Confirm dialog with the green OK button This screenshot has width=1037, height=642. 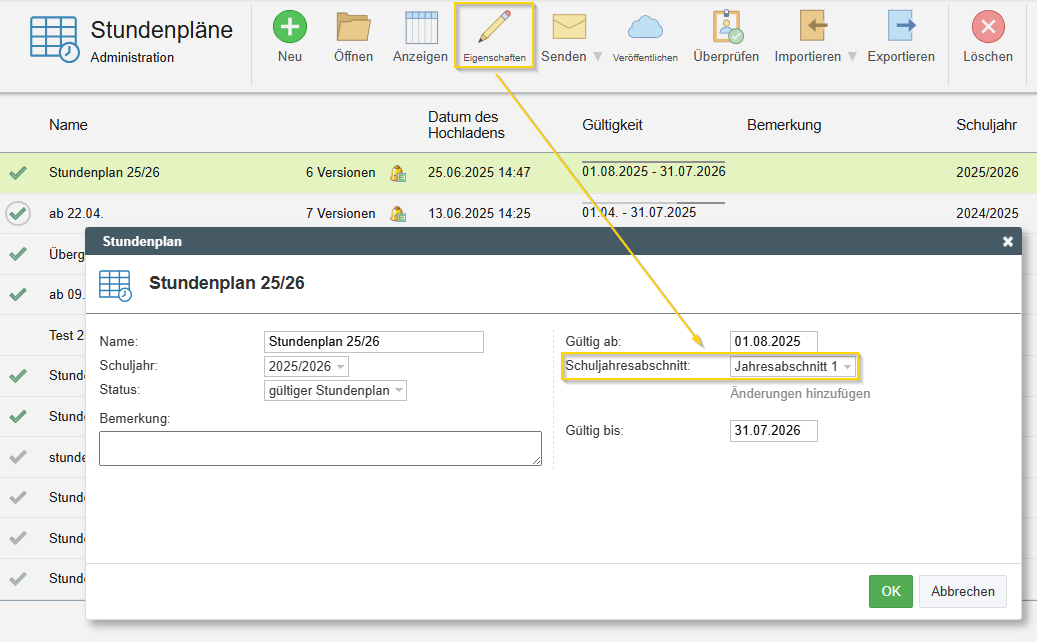(x=891, y=591)
